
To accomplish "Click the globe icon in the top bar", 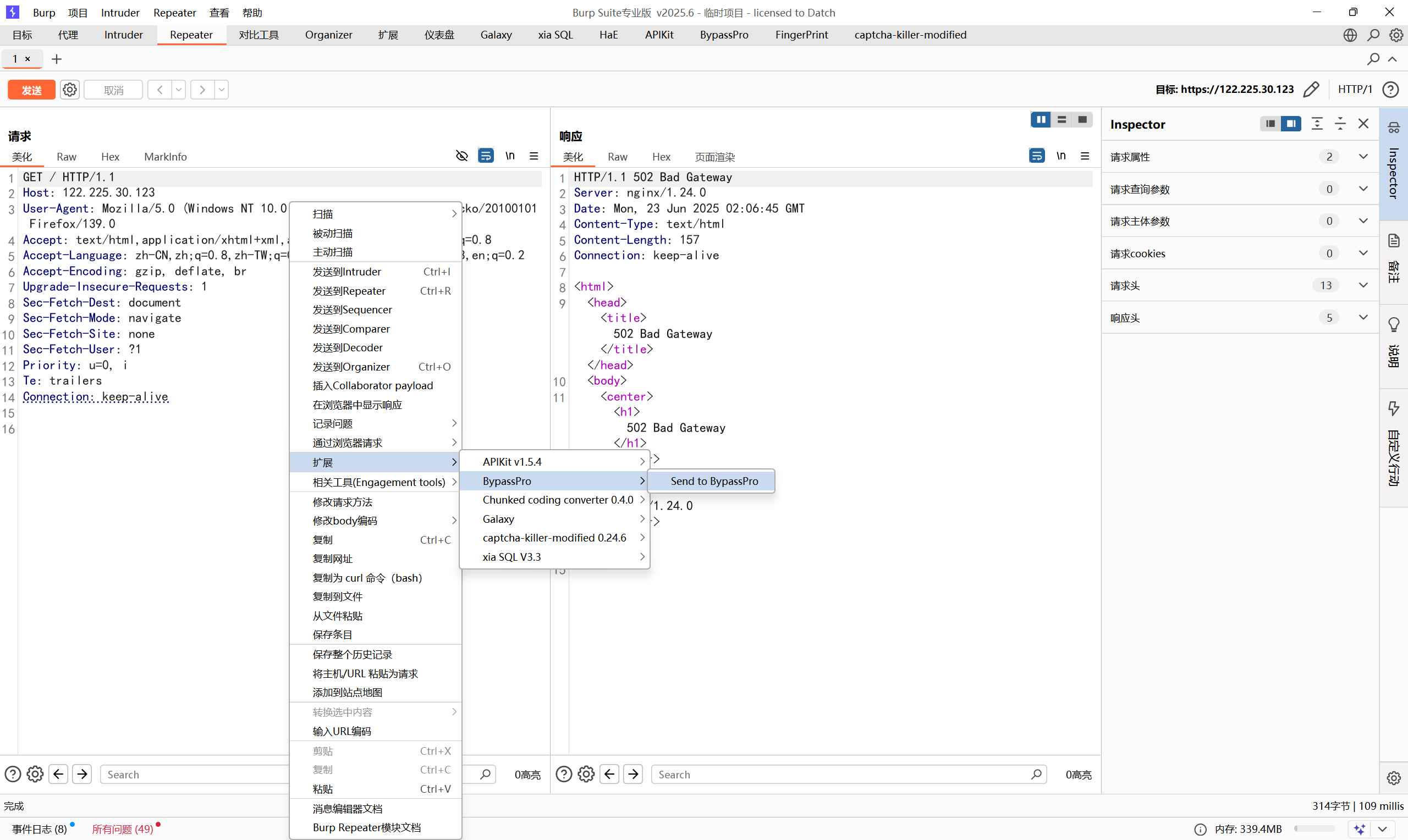I will [x=1350, y=35].
